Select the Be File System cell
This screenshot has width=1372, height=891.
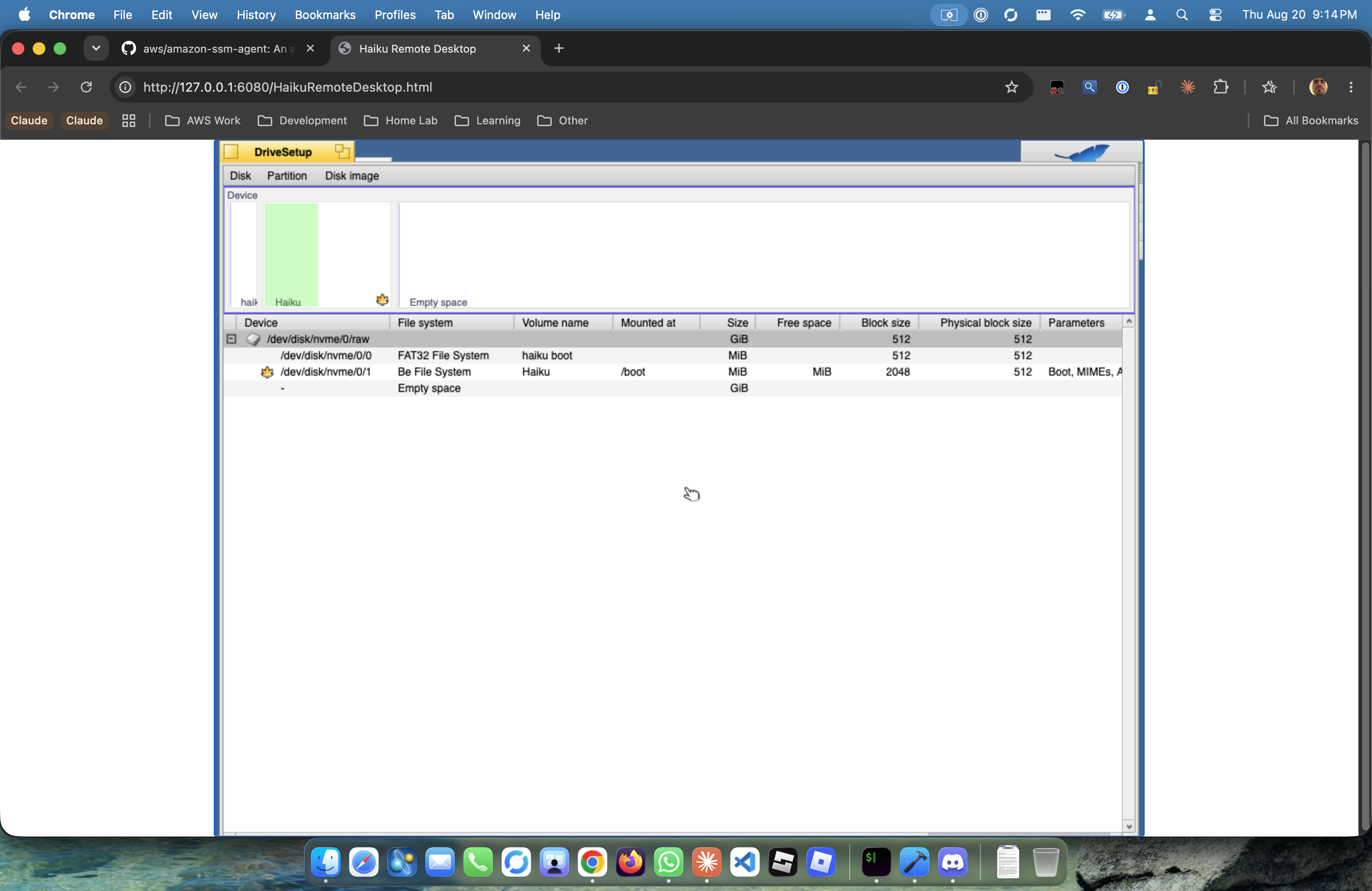click(434, 372)
